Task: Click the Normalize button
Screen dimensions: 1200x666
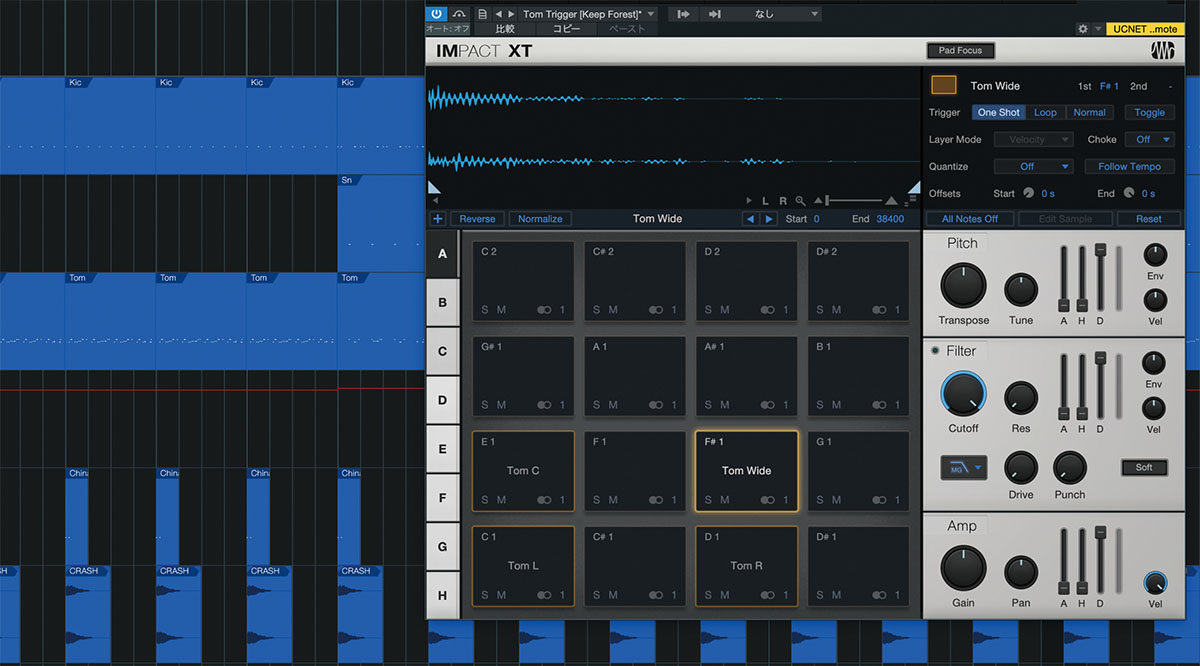Action: [540, 219]
